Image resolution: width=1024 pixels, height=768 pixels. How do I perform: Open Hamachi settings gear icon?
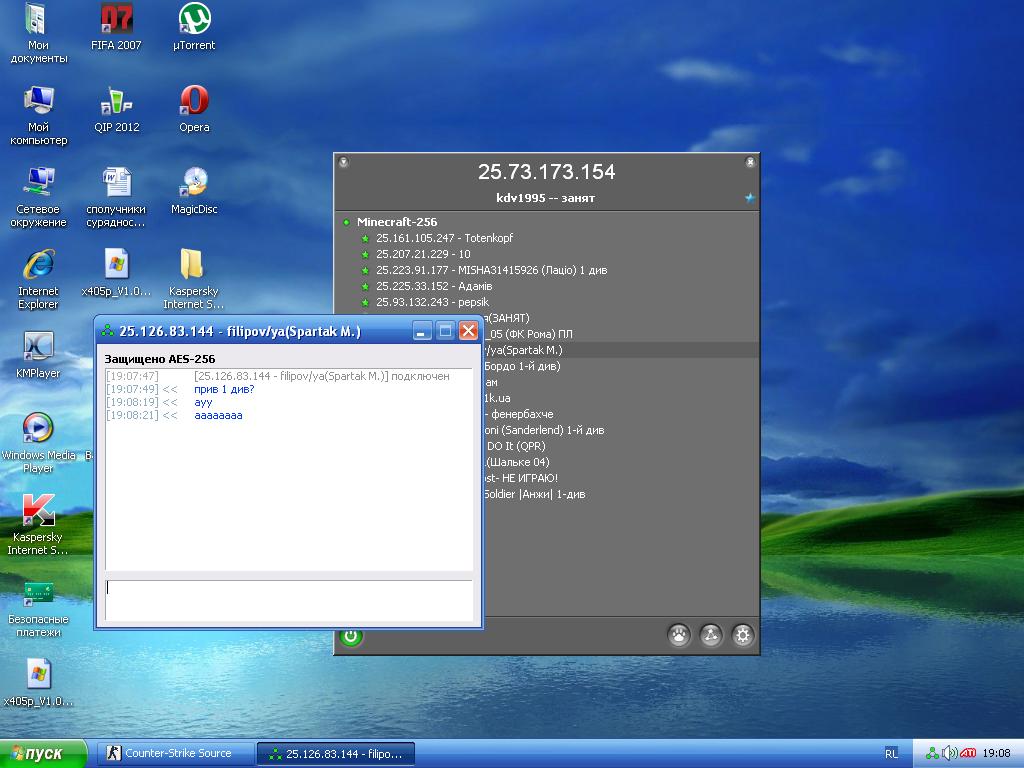click(742, 635)
